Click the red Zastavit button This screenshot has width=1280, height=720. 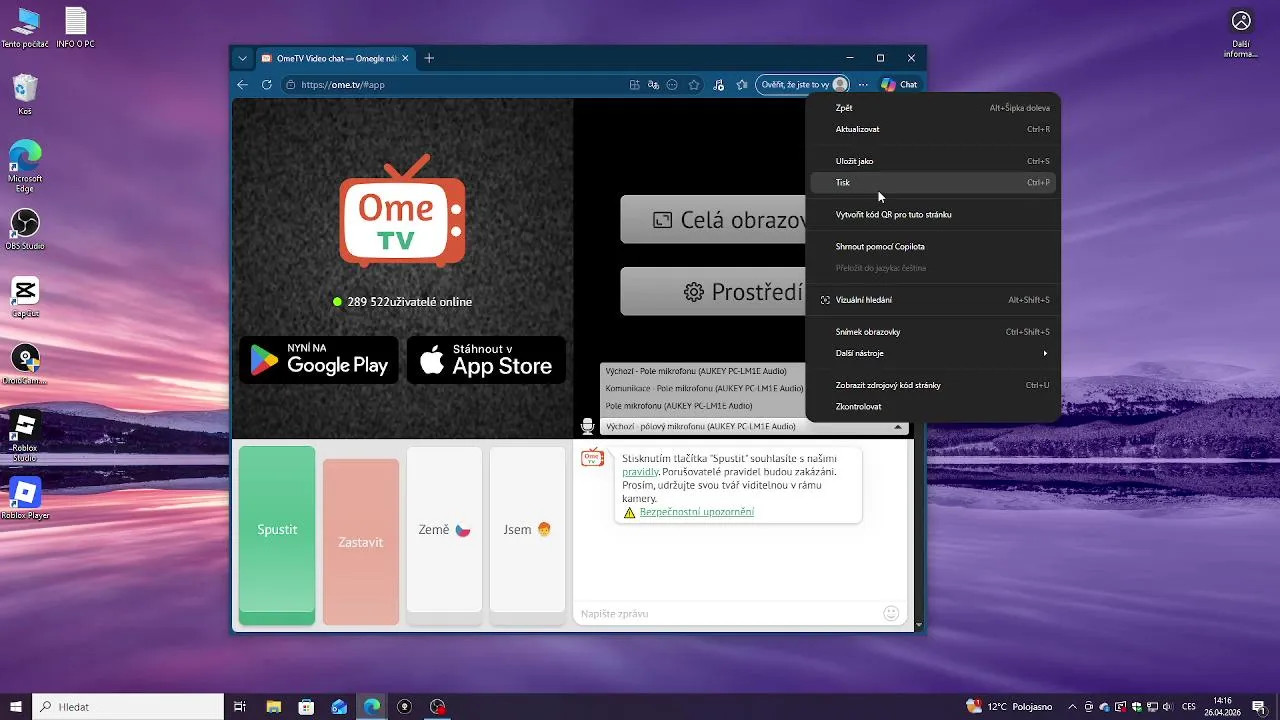361,542
